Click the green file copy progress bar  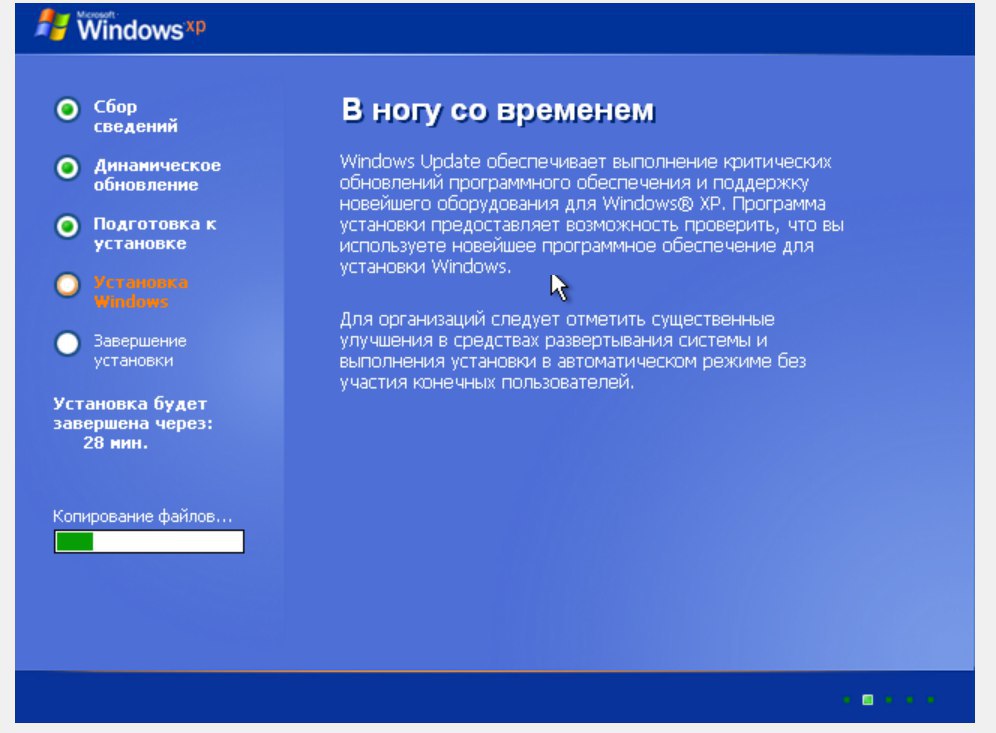(x=149, y=541)
